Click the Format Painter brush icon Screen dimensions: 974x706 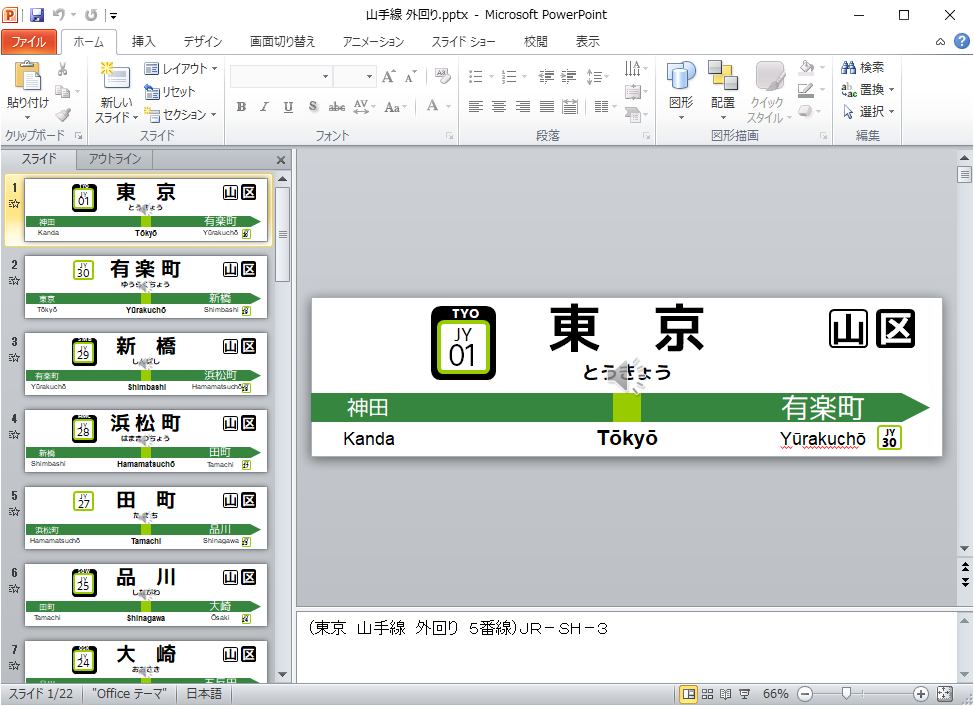pos(63,115)
